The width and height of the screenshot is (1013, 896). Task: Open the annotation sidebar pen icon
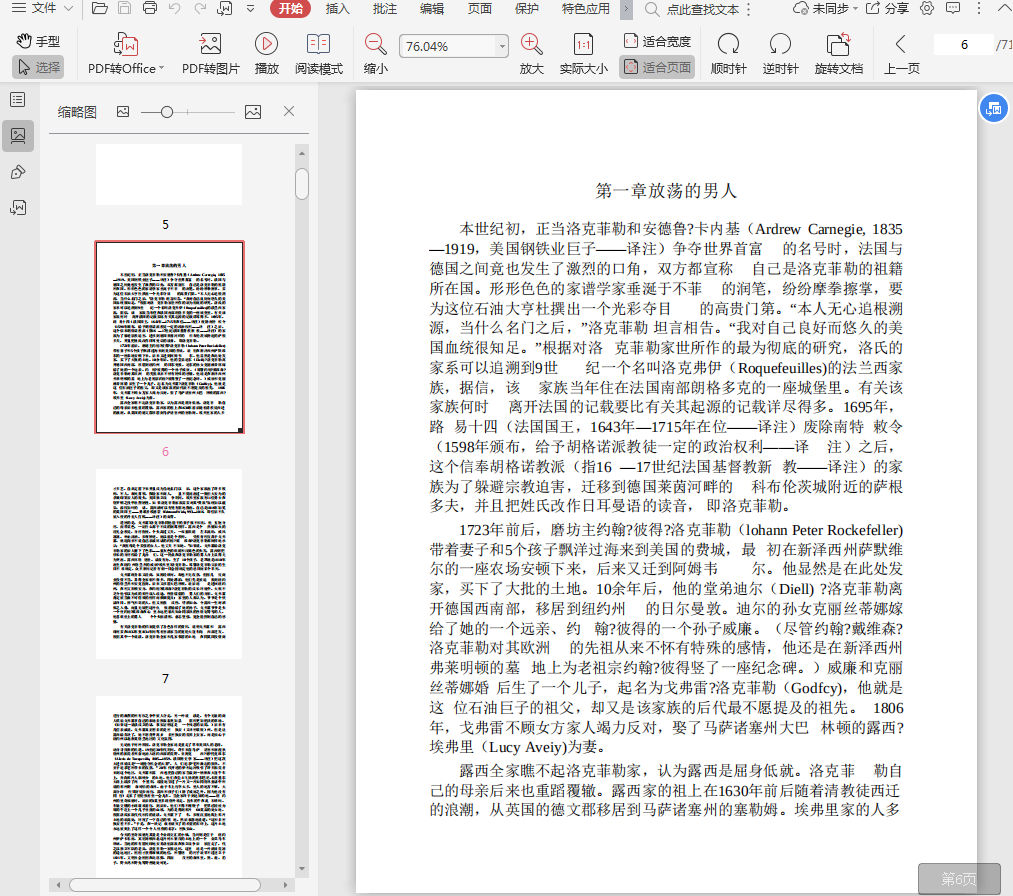pos(18,172)
